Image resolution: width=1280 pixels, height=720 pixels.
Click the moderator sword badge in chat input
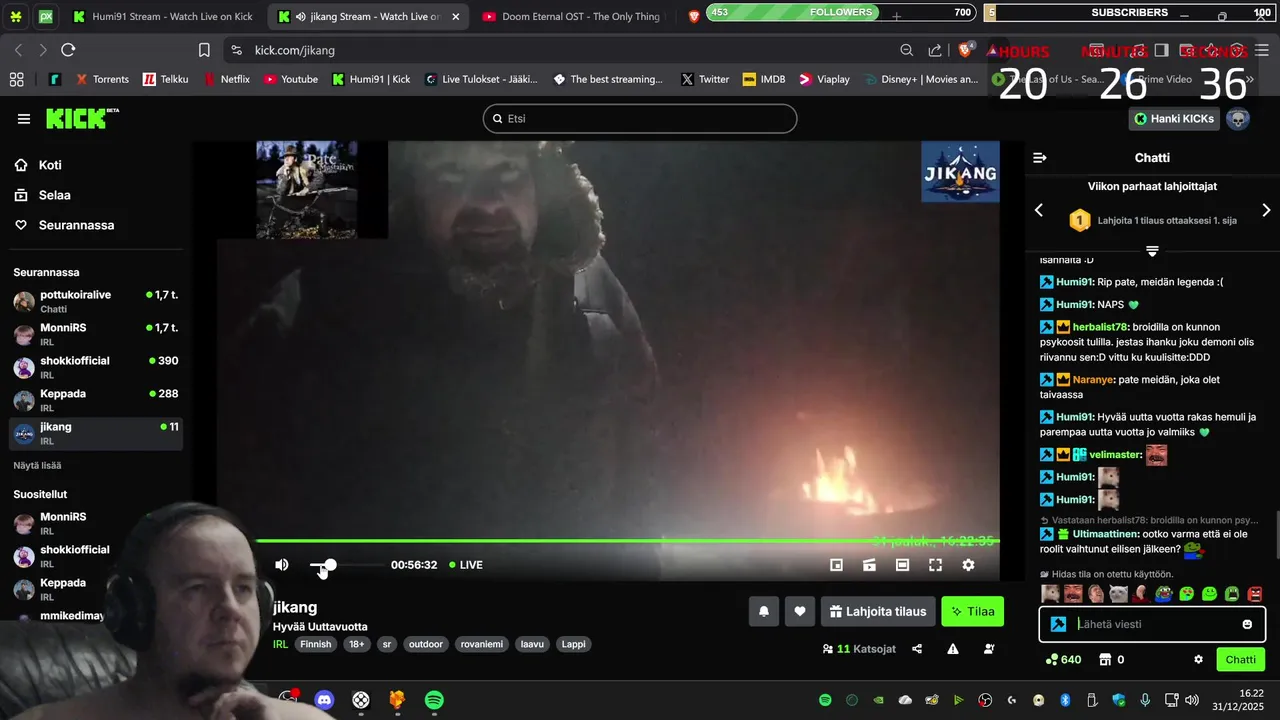1058,624
